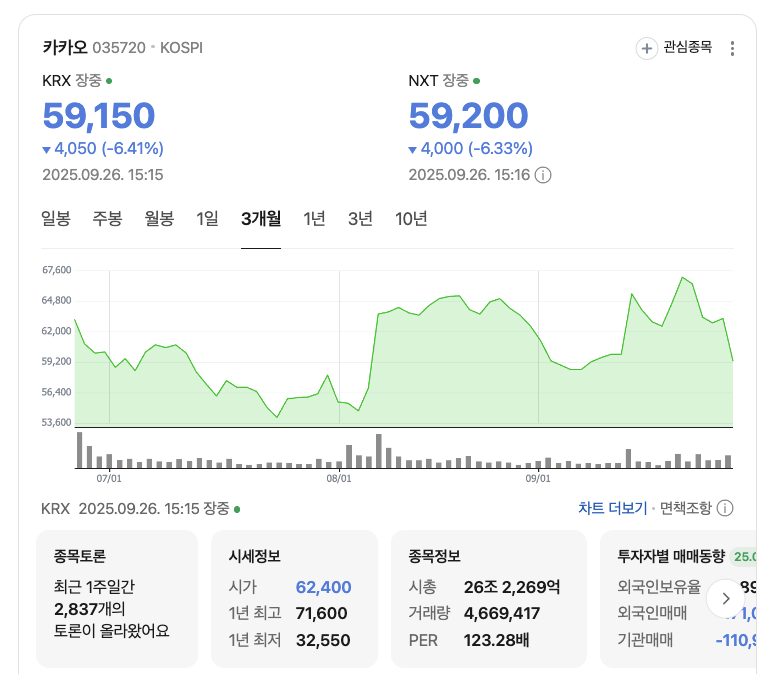
Task: Open the 종목토론 discussion card
Action: (117, 598)
